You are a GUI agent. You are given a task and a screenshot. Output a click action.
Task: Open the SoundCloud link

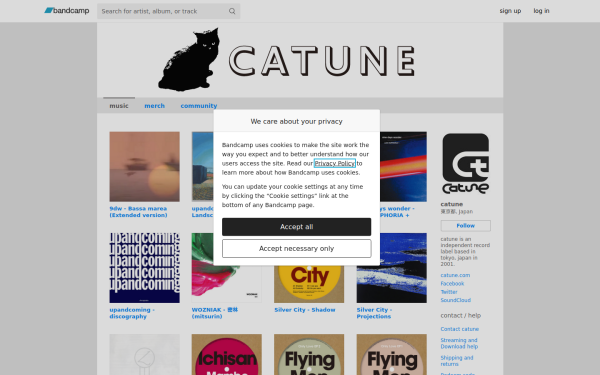click(x=455, y=300)
